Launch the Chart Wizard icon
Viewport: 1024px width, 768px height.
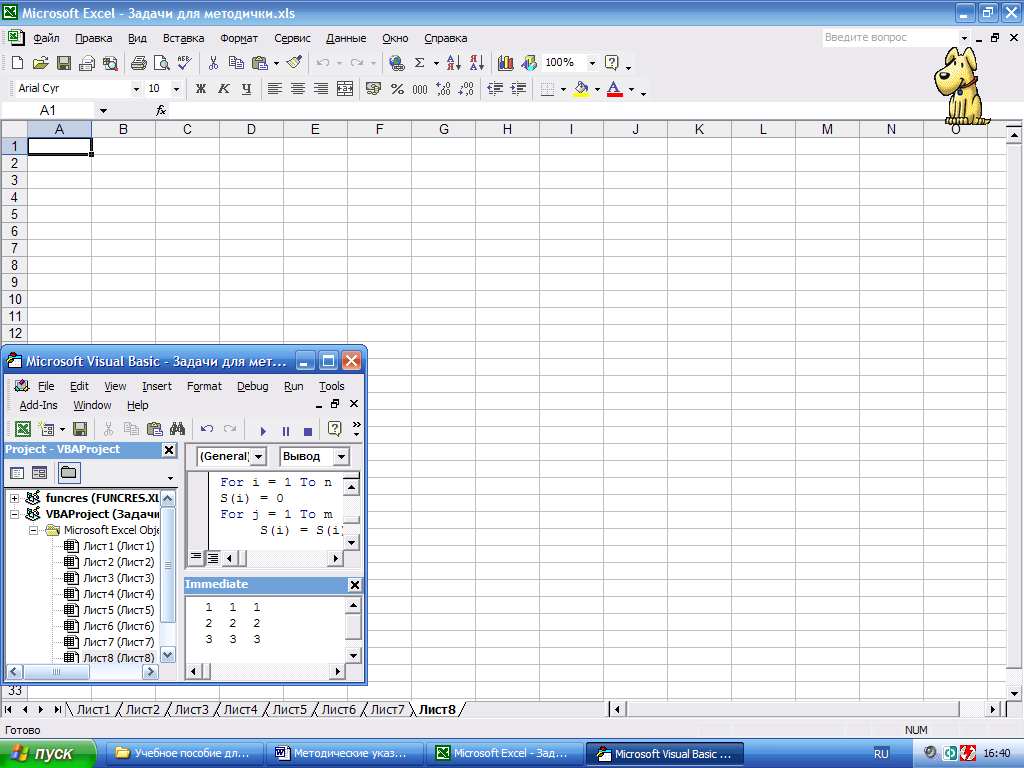click(x=505, y=63)
